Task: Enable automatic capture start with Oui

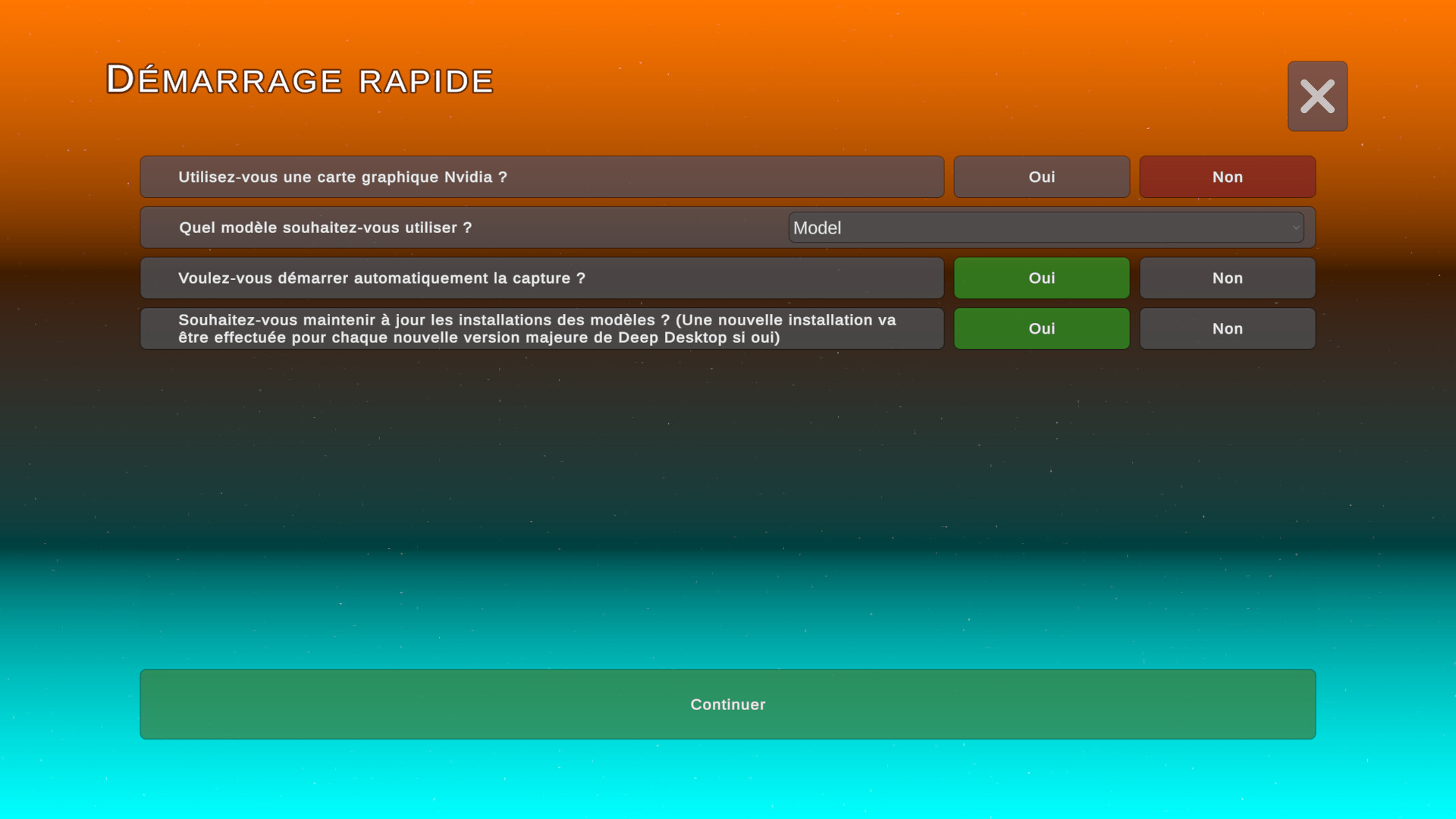Action: [x=1041, y=278]
